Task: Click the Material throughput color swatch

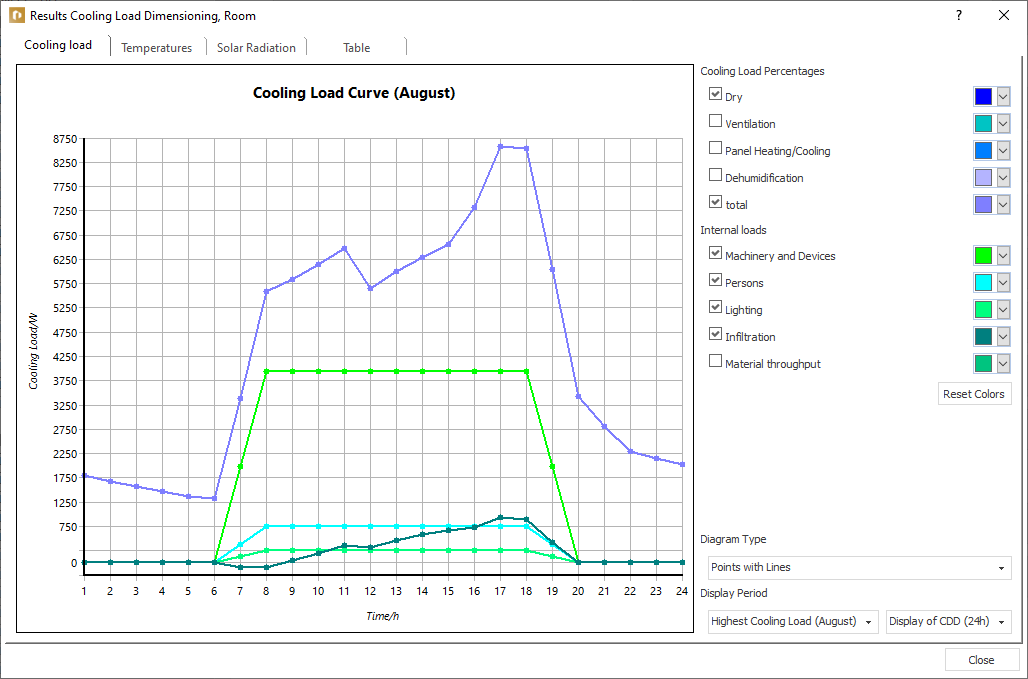Action: pyautogui.click(x=983, y=363)
